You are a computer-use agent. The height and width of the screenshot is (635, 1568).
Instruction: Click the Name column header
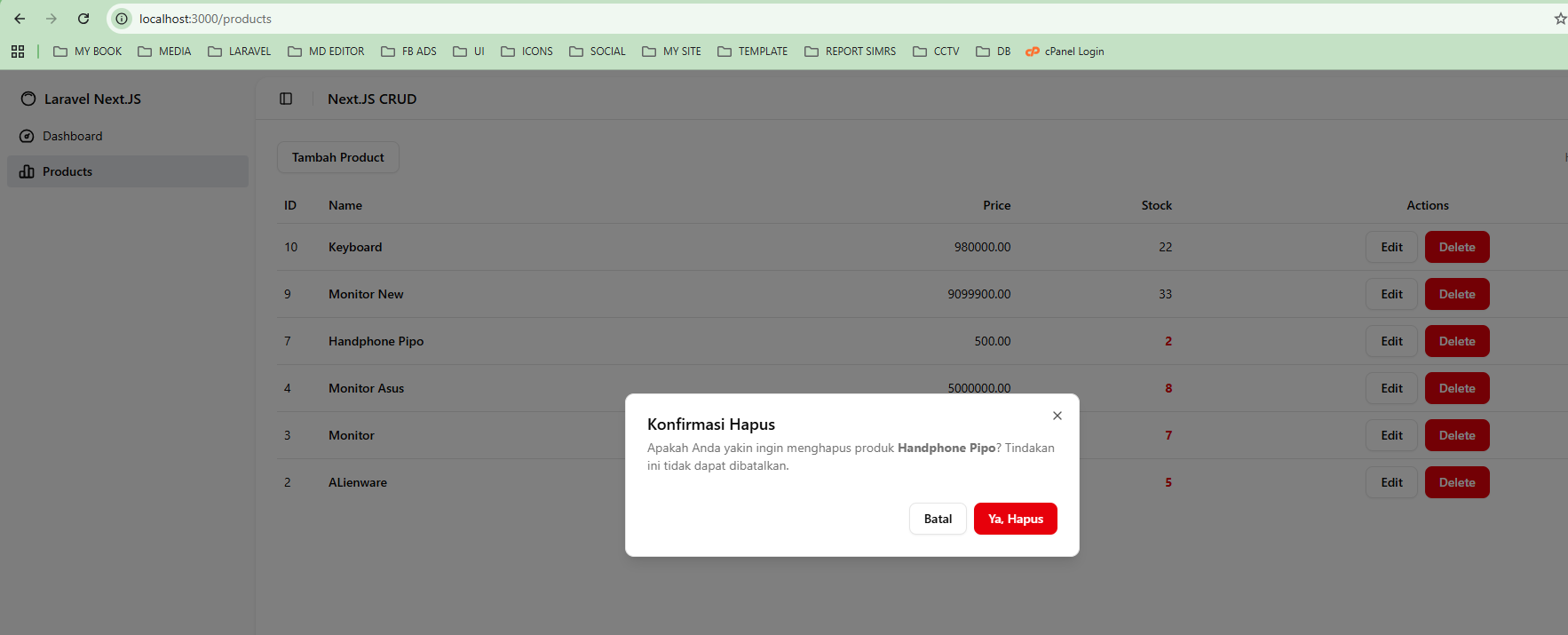(x=345, y=205)
